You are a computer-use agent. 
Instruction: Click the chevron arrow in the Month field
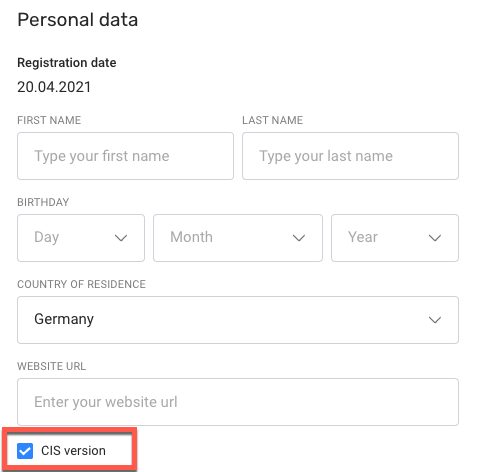pyautogui.click(x=299, y=238)
